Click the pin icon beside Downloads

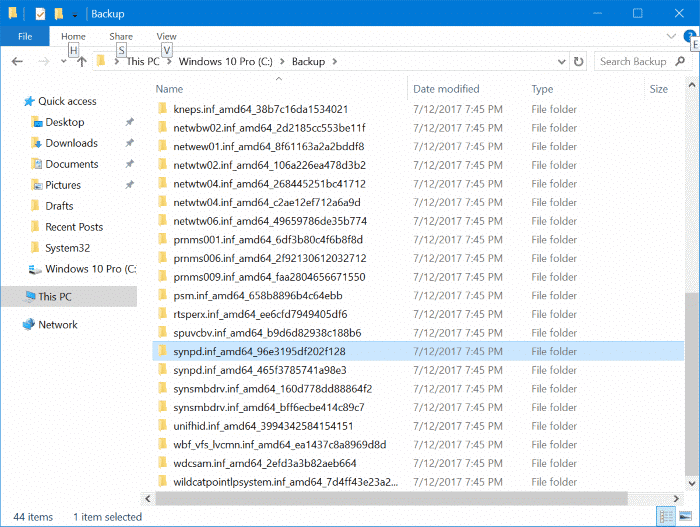(129, 142)
